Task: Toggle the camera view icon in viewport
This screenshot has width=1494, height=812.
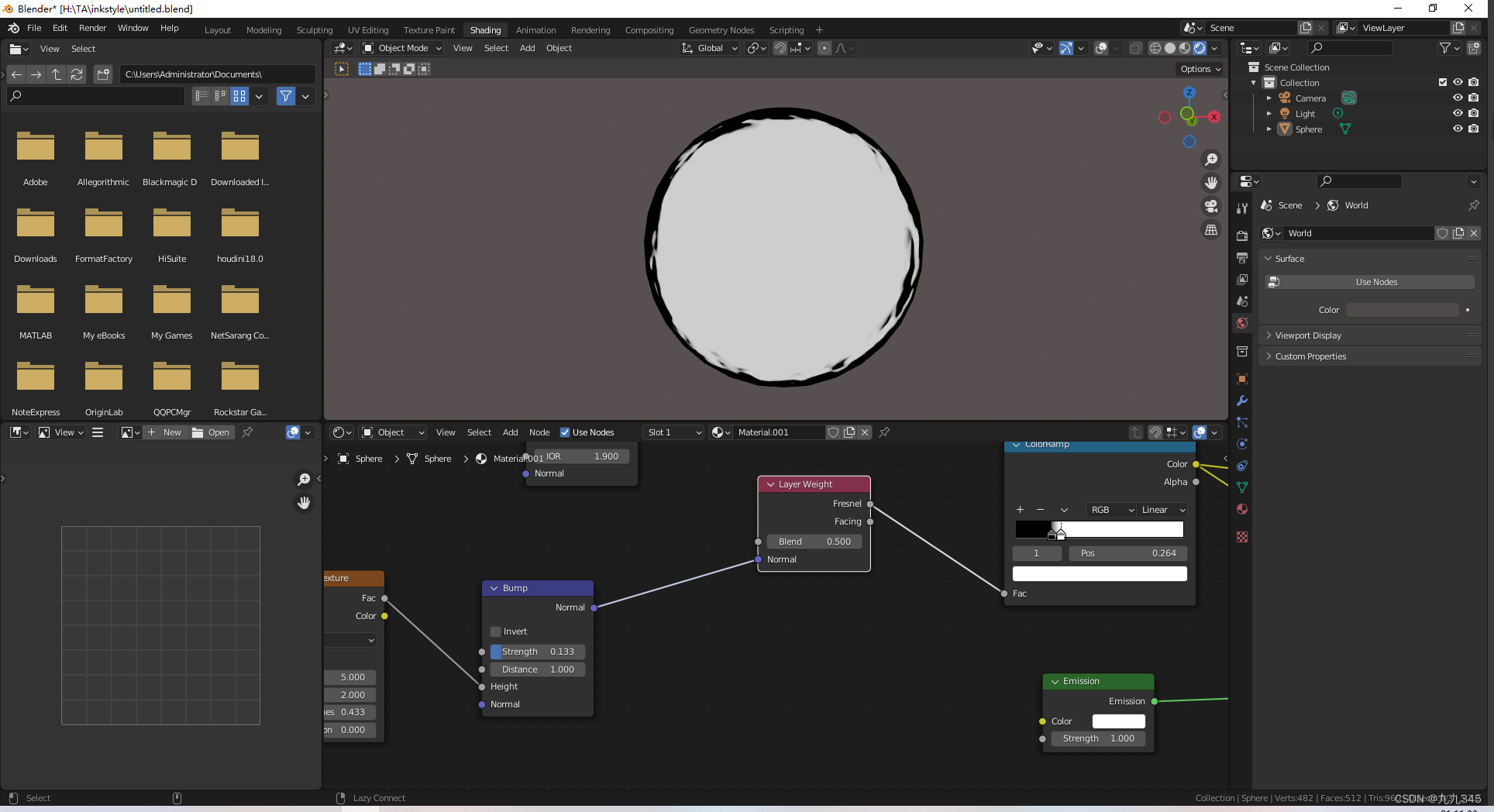Action: [1210, 206]
